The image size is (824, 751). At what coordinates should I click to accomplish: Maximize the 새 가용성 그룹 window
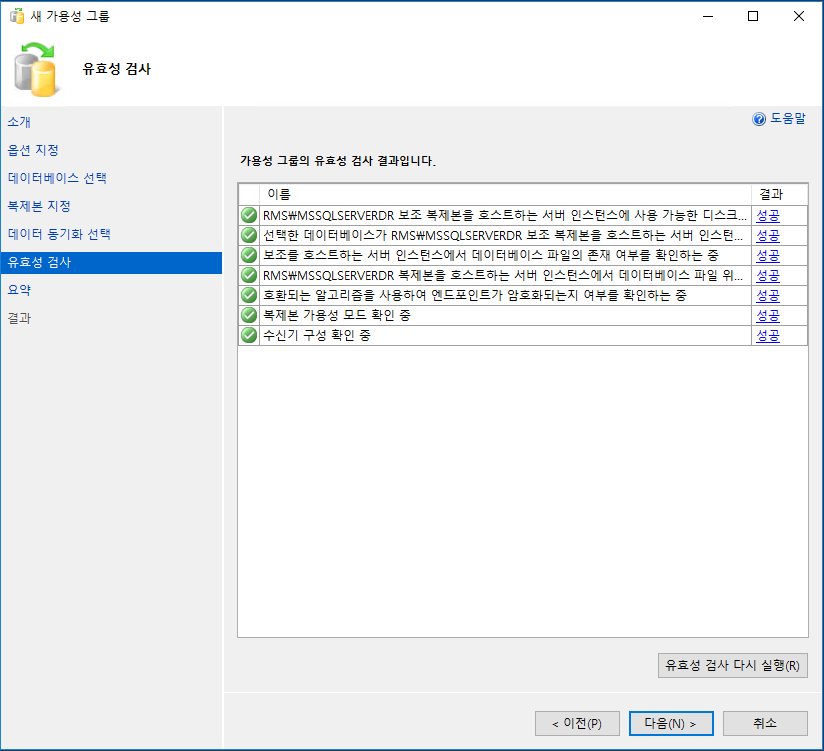753,16
